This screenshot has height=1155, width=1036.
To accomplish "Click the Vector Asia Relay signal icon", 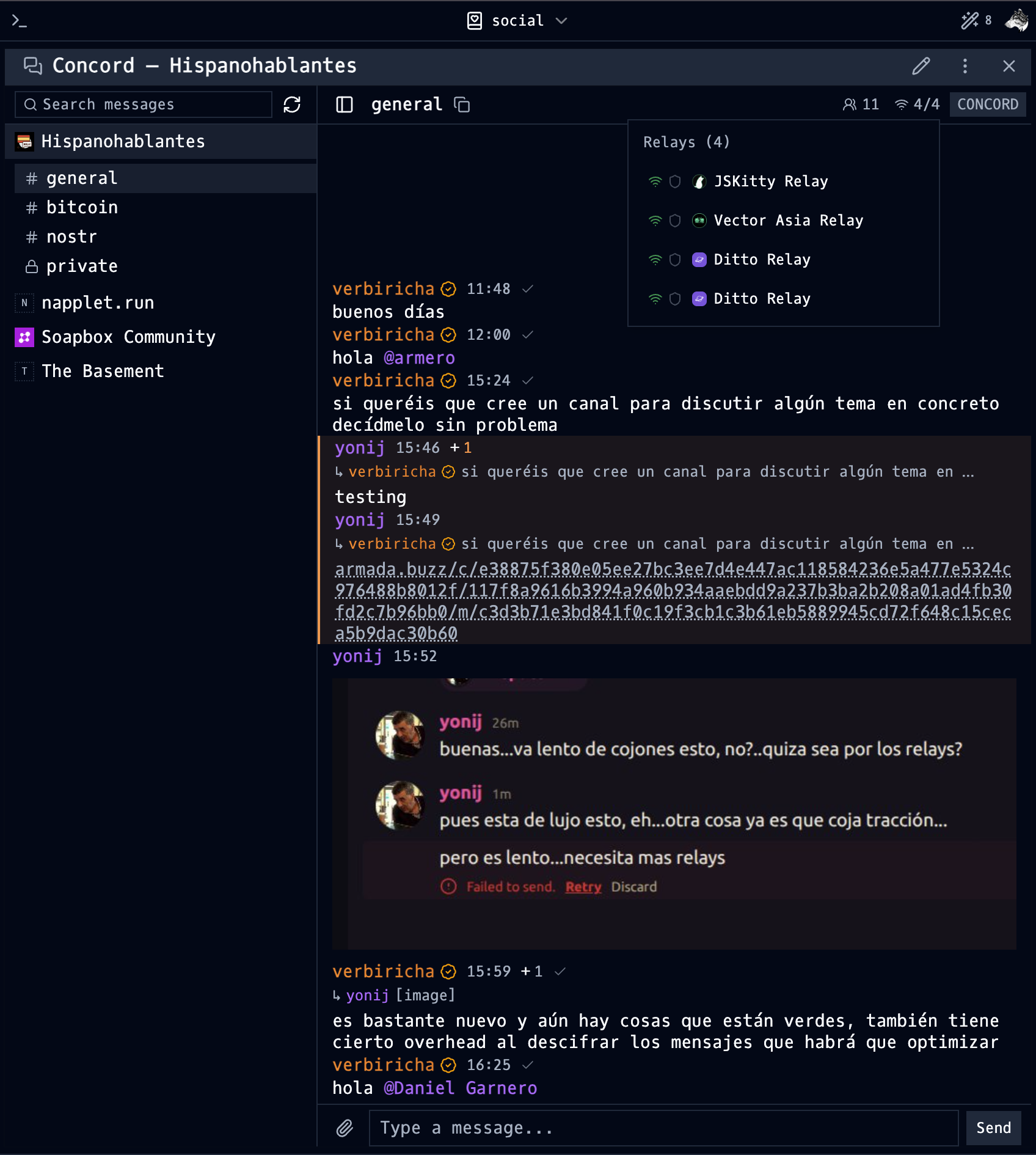I will point(655,221).
